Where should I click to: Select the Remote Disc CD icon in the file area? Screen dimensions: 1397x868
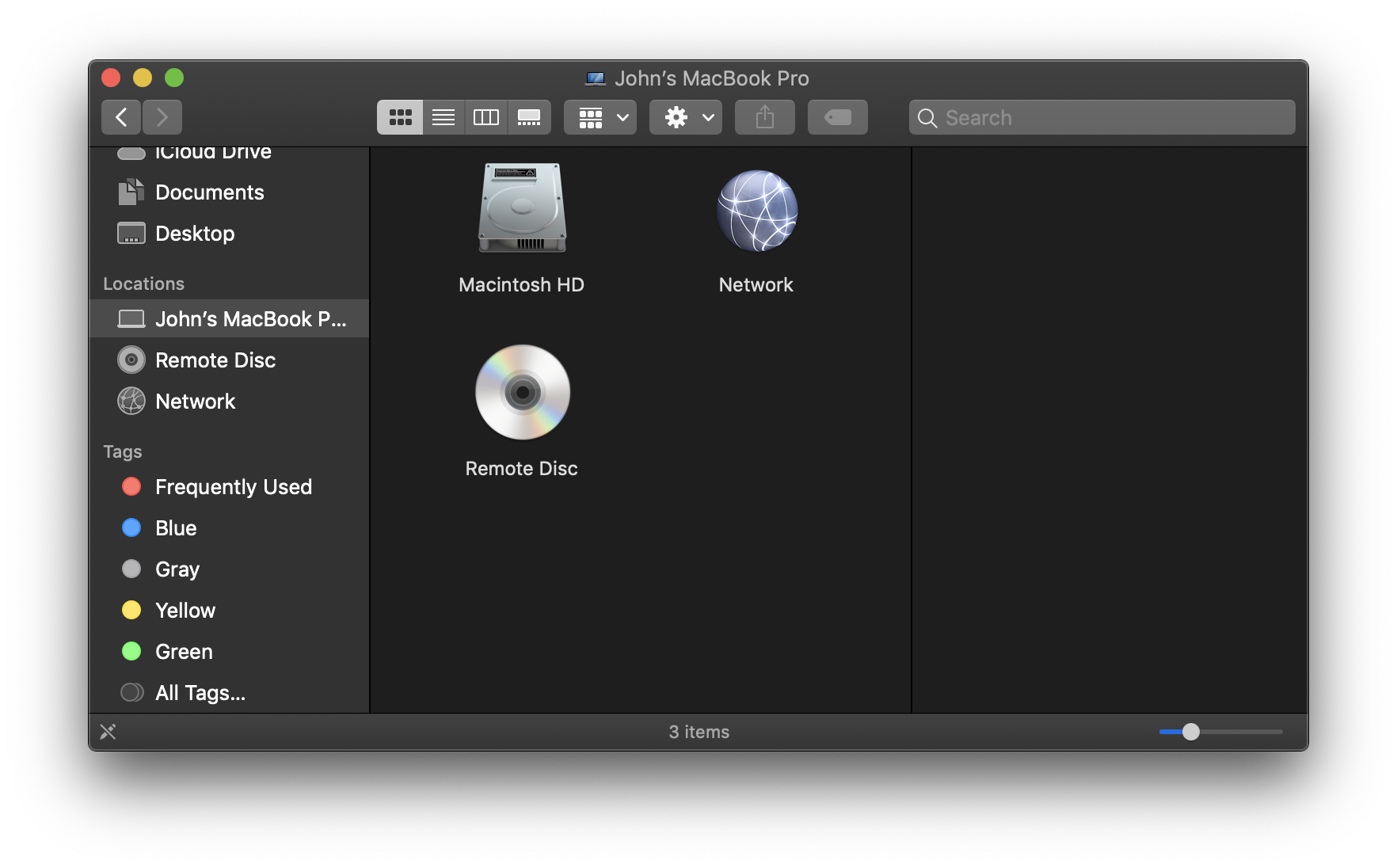point(522,392)
